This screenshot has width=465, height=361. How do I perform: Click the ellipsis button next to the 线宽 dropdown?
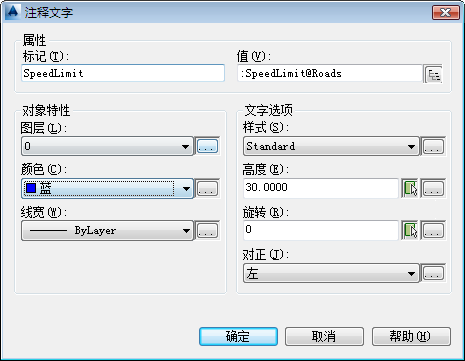point(207,230)
